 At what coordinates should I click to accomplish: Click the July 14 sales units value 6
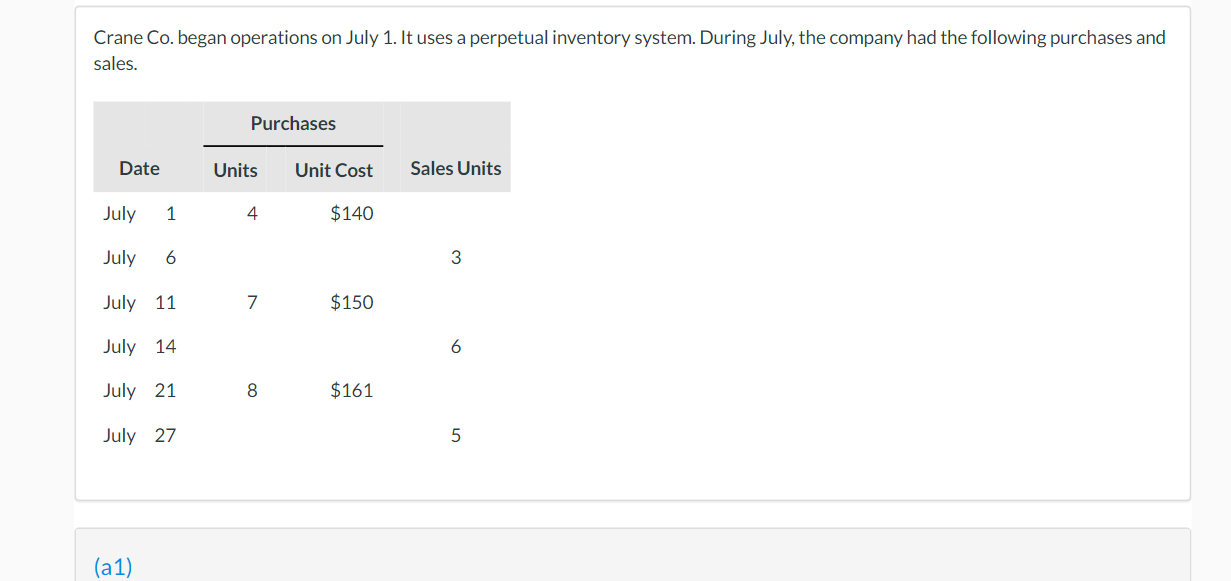(456, 347)
